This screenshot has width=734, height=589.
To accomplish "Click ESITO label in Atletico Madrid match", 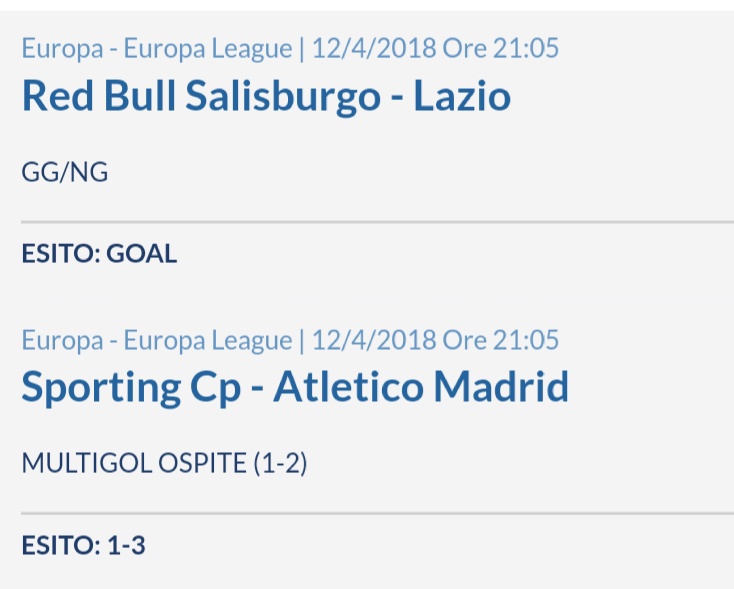I will [61, 545].
